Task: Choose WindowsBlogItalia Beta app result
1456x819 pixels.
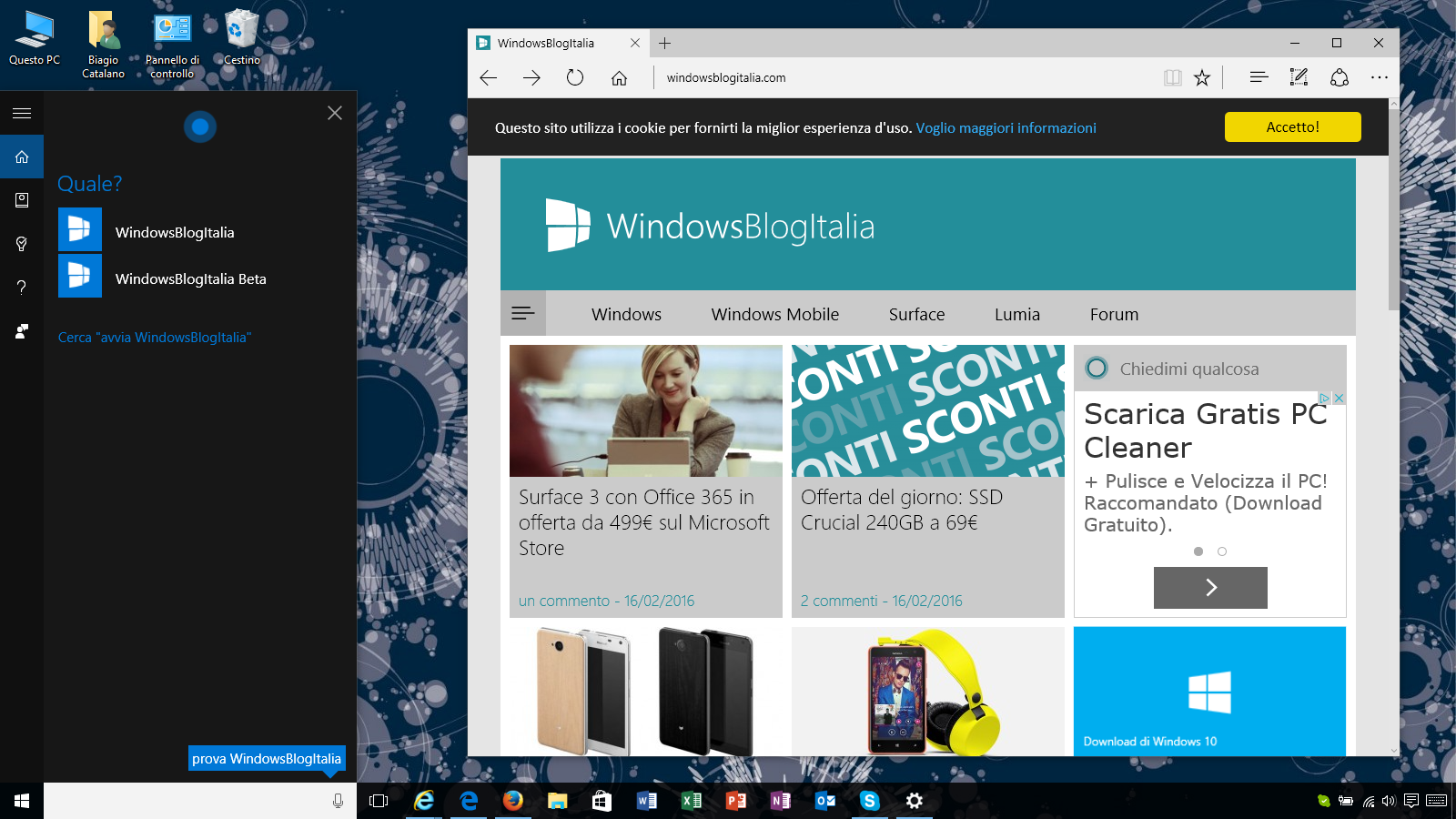Action: click(x=202, y=277)
